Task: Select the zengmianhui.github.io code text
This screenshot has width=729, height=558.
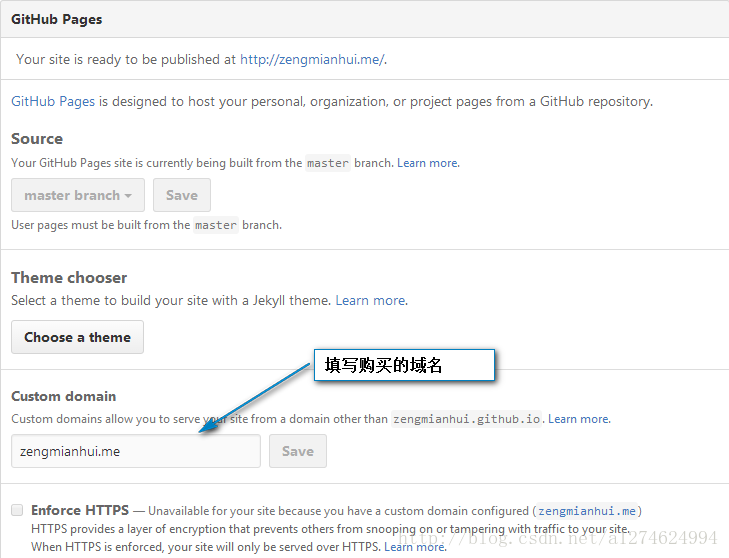Action: tap(466, 419)
